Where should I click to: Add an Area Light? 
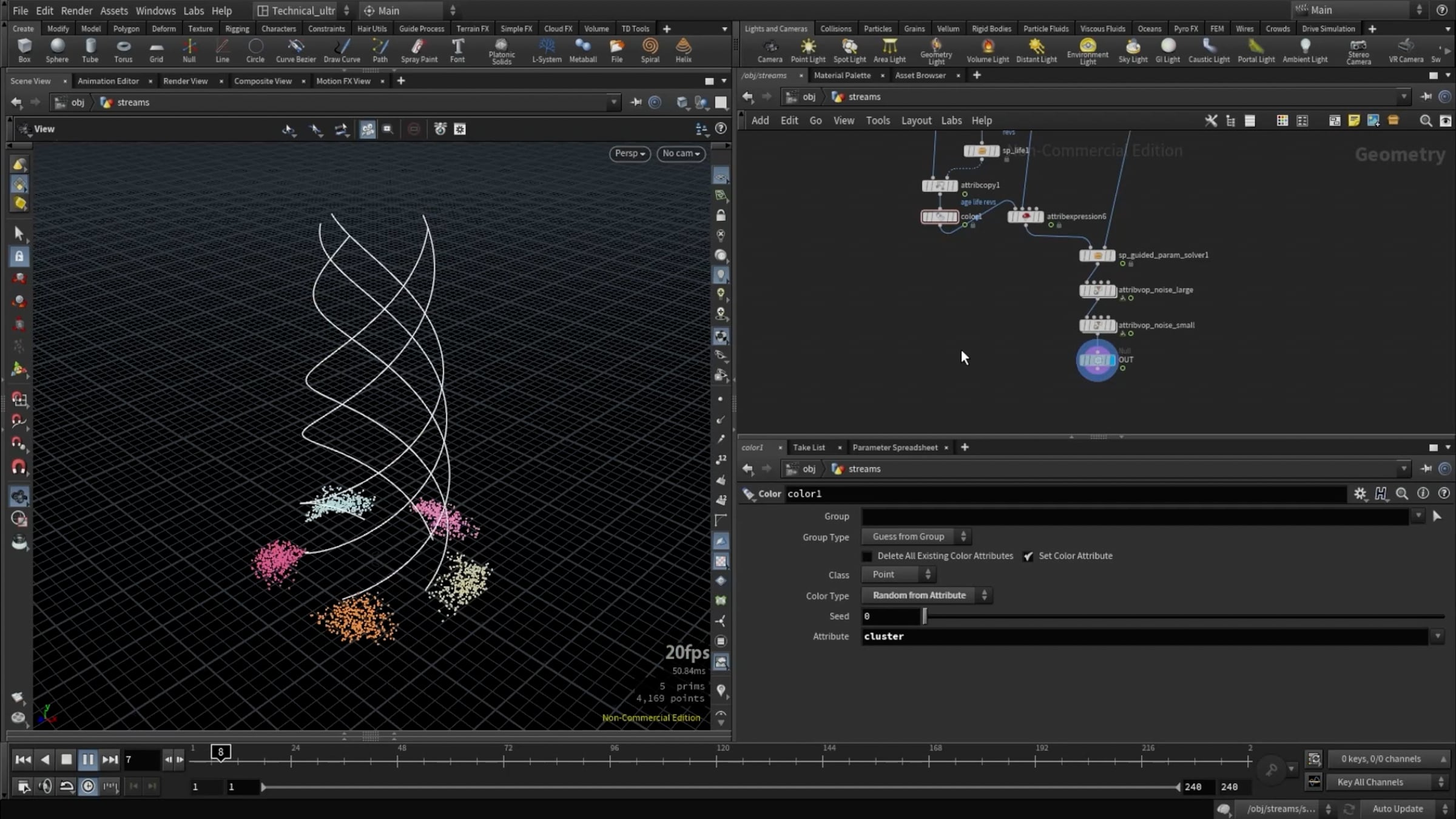click(x=889, y=51)
